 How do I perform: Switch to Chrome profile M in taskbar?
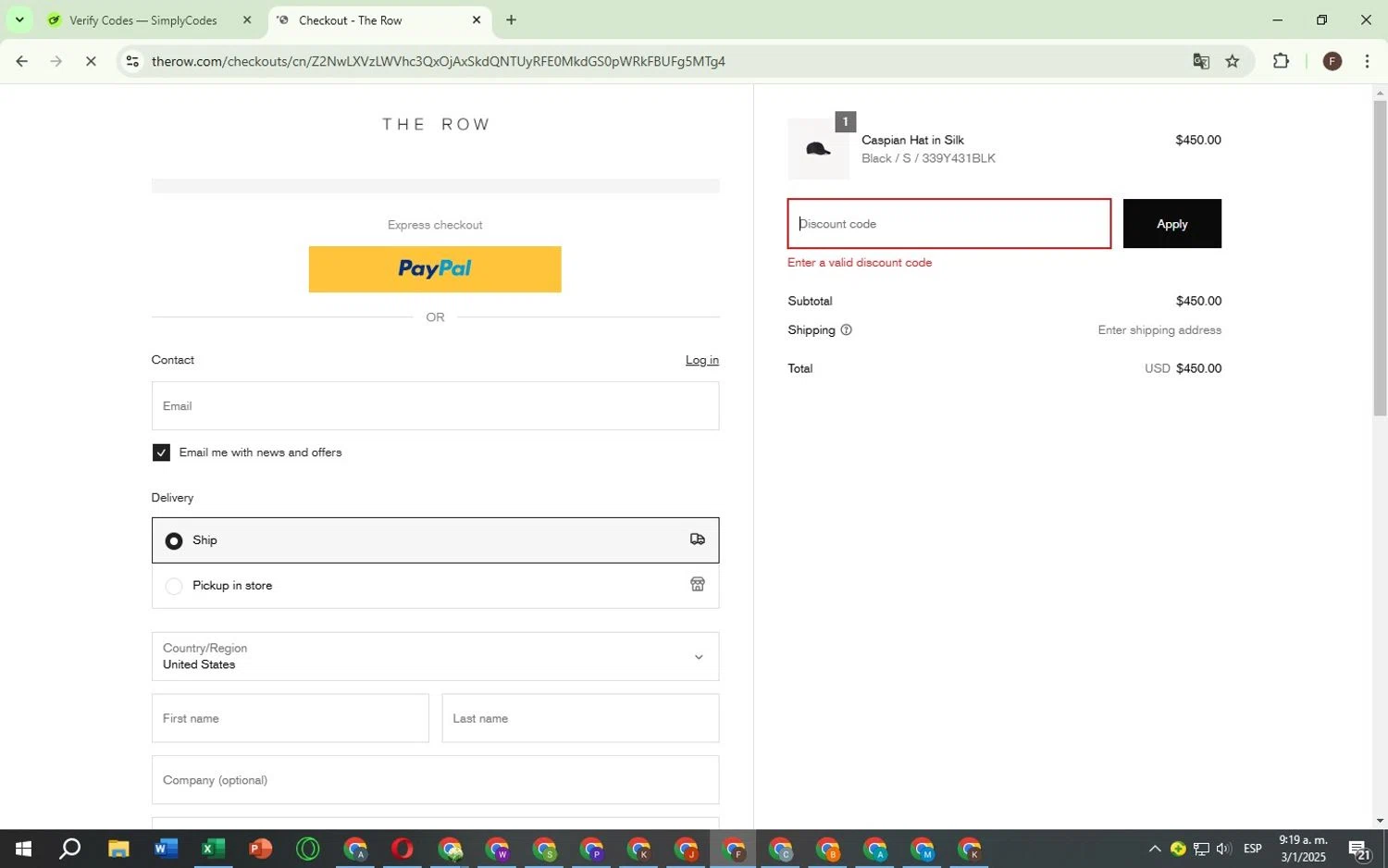pos(923,849)
